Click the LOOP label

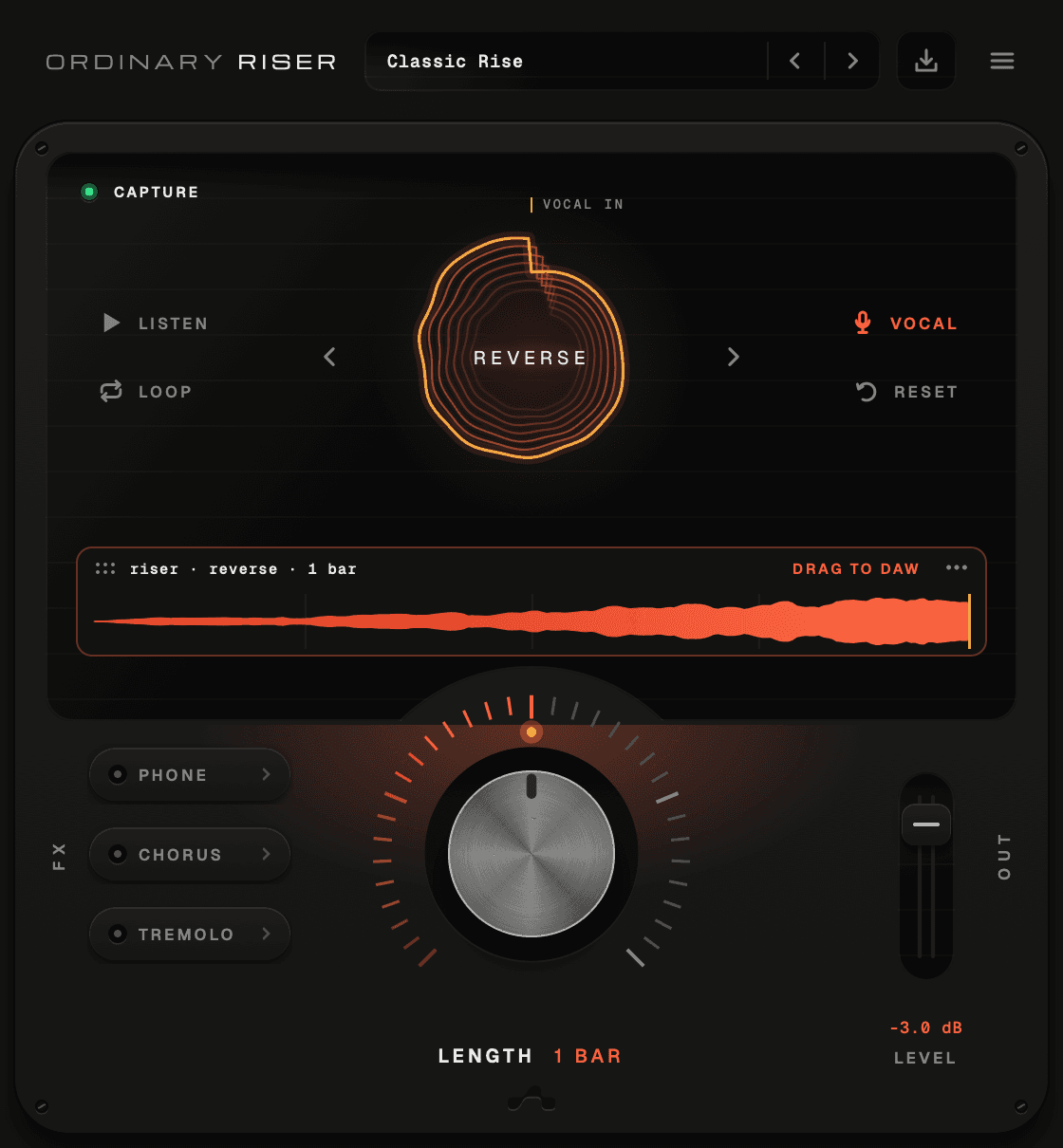pos(165,392)
